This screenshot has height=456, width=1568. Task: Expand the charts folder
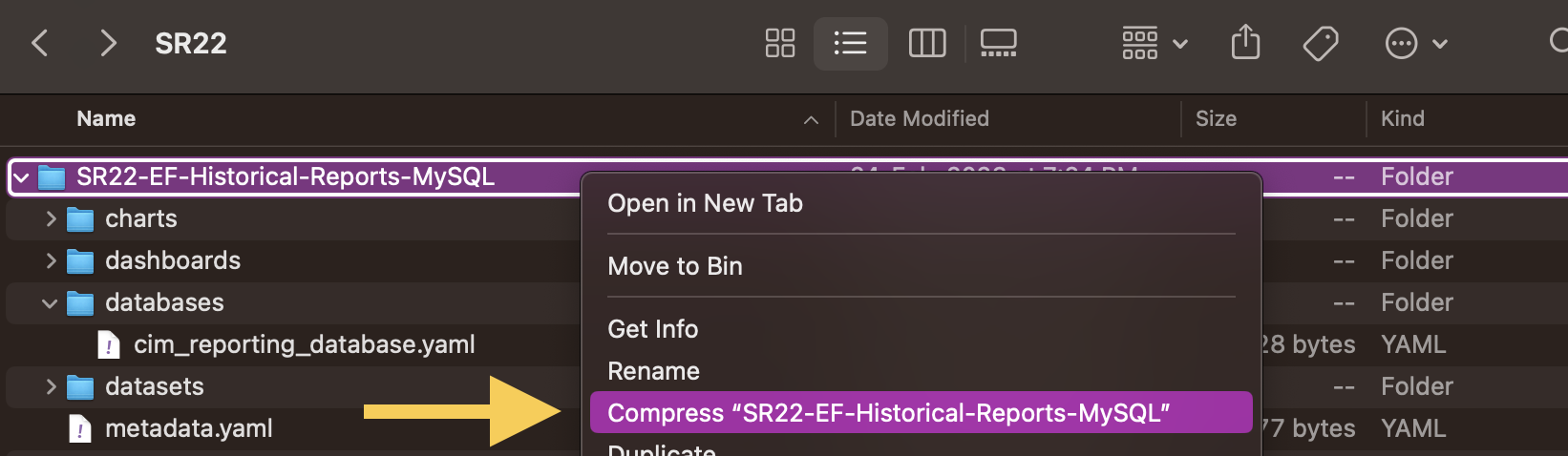(51, 218)
